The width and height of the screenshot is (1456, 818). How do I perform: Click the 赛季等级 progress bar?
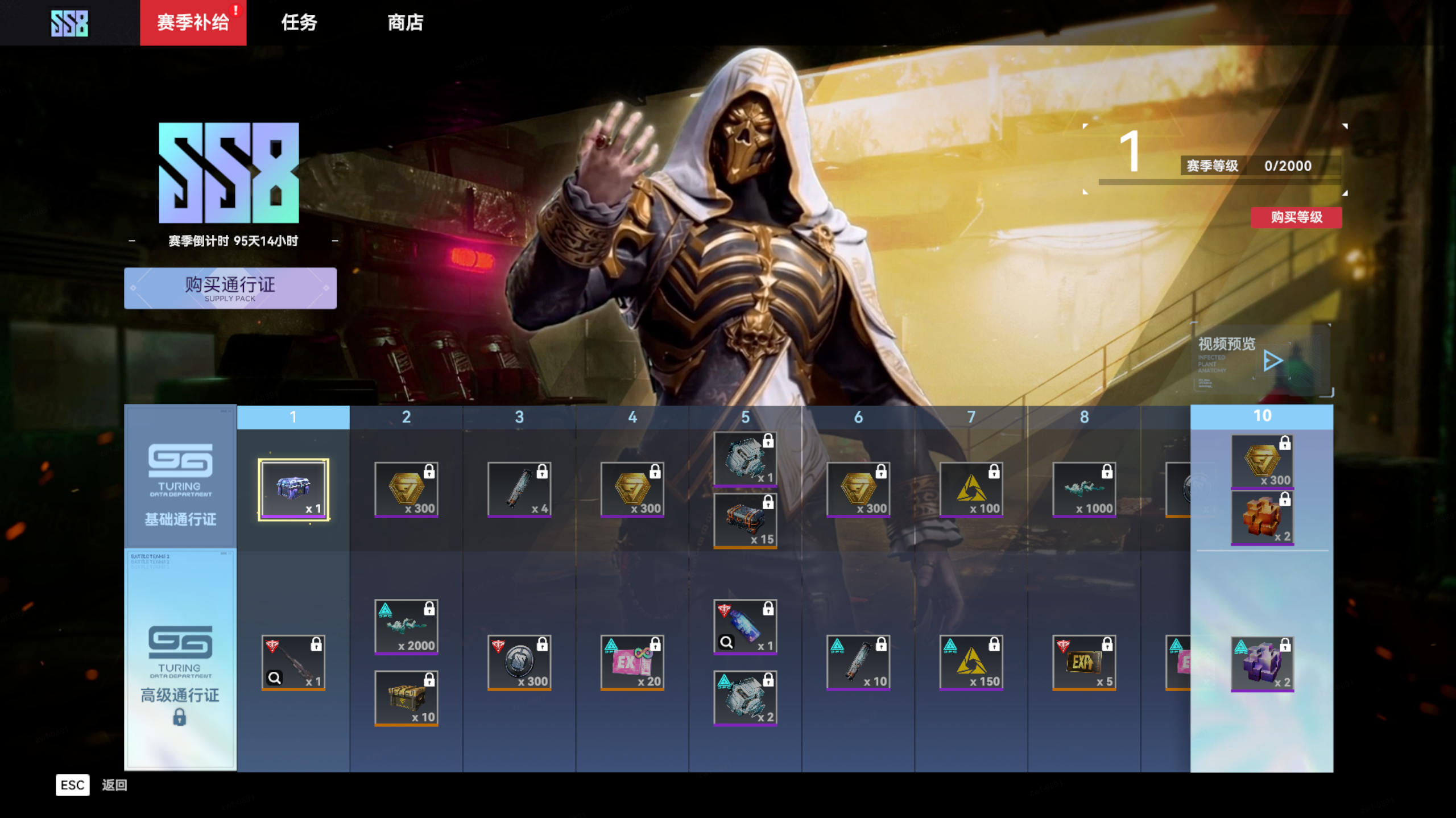[1219, 182]
